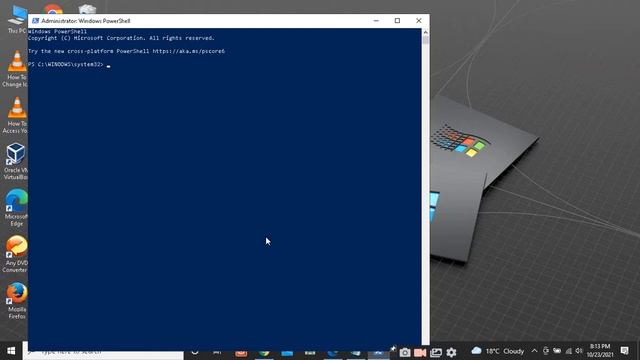Open the clock showing 8:13 PM
Screen dimensions: 640x360
pos(600,351)
